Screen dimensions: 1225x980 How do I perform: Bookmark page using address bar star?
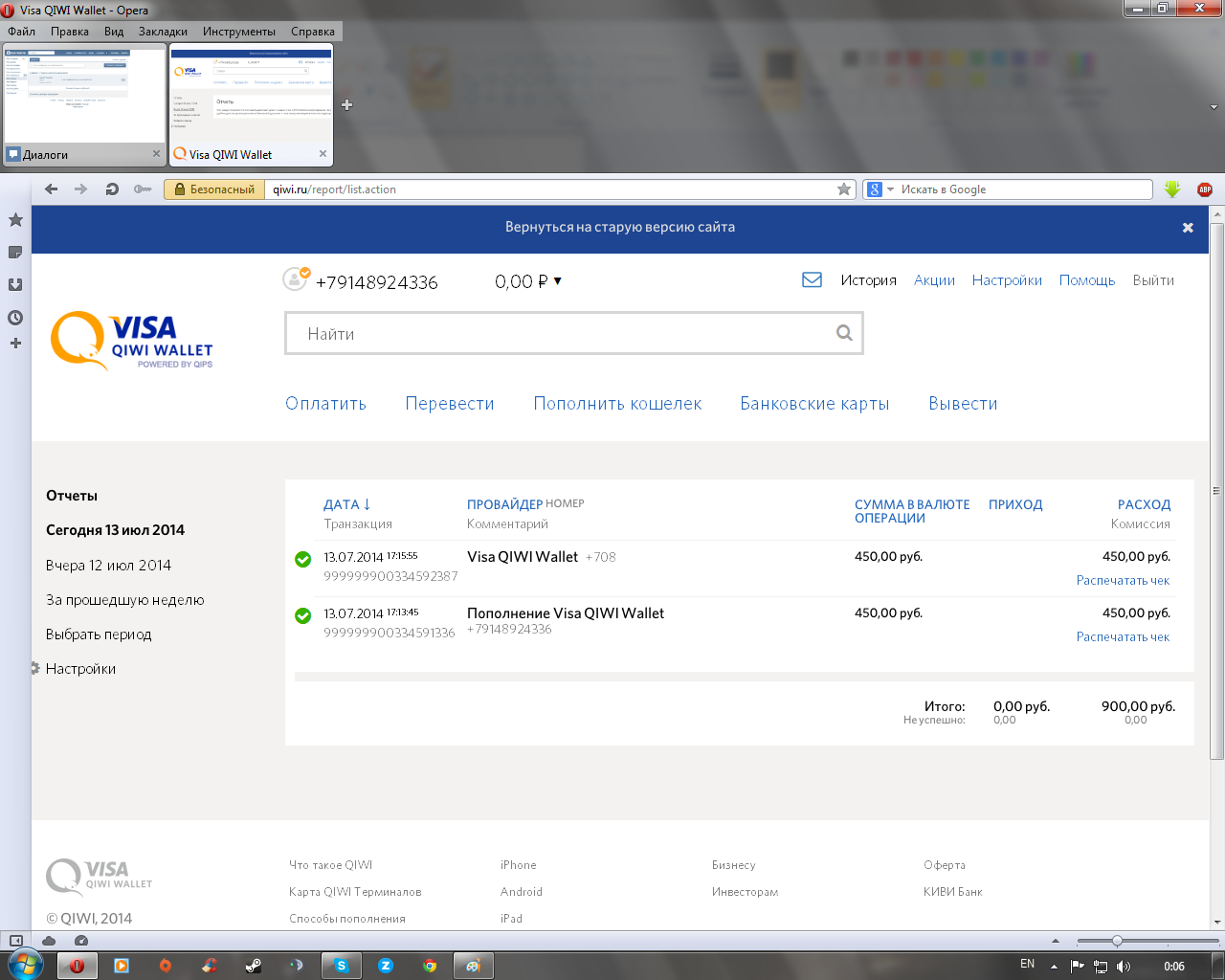(844, 189)
